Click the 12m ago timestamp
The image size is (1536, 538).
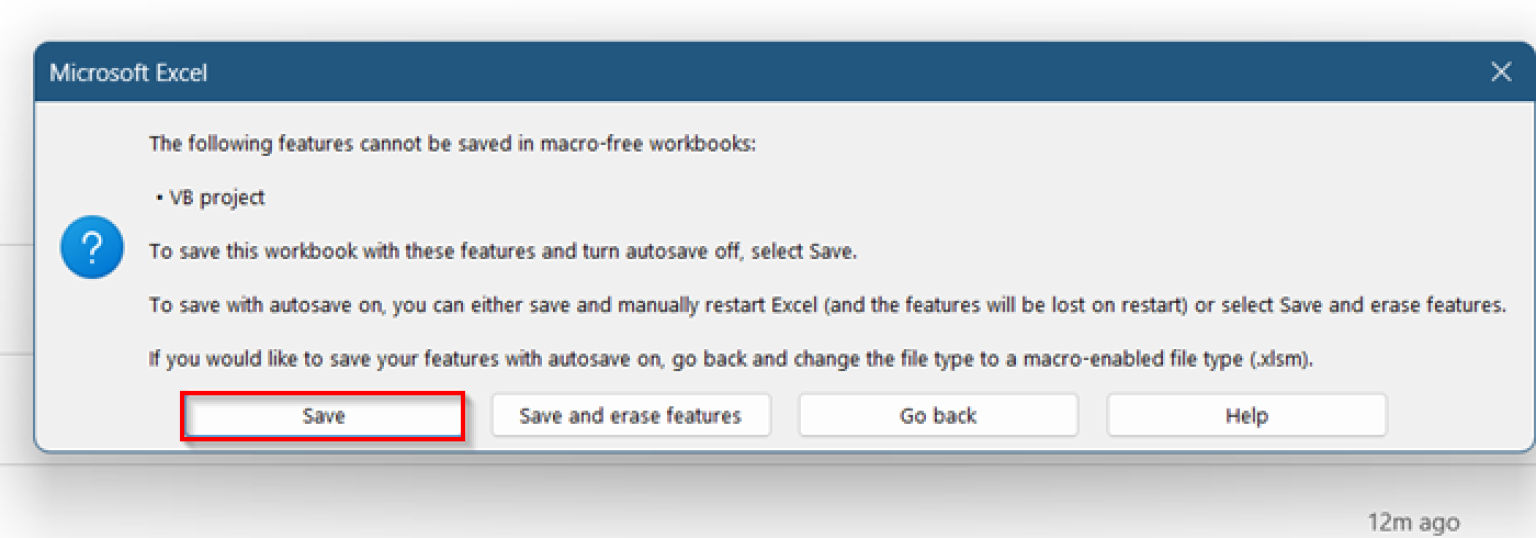point(1412,522)
